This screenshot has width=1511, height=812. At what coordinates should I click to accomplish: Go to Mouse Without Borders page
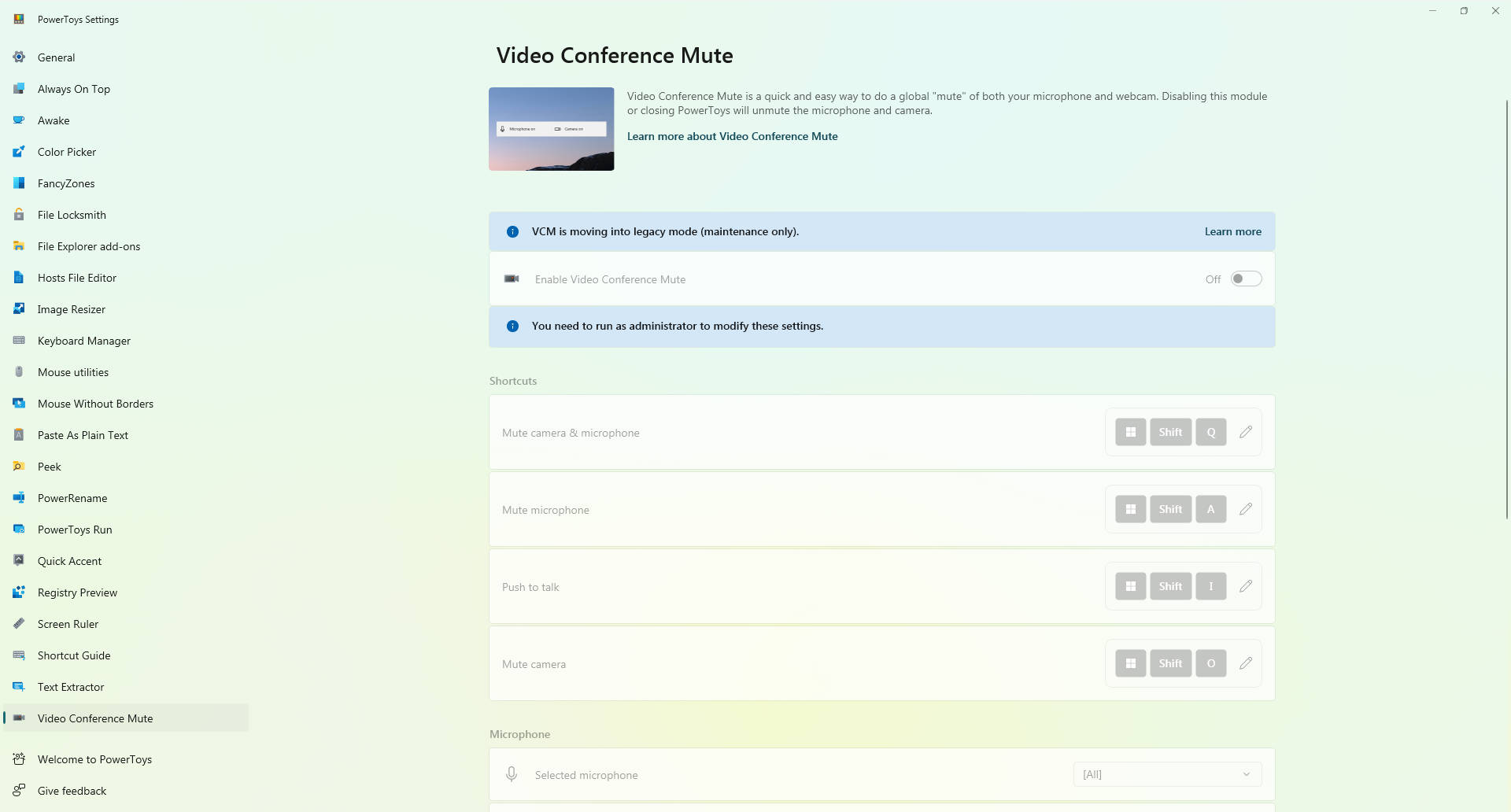coord(95,404)
